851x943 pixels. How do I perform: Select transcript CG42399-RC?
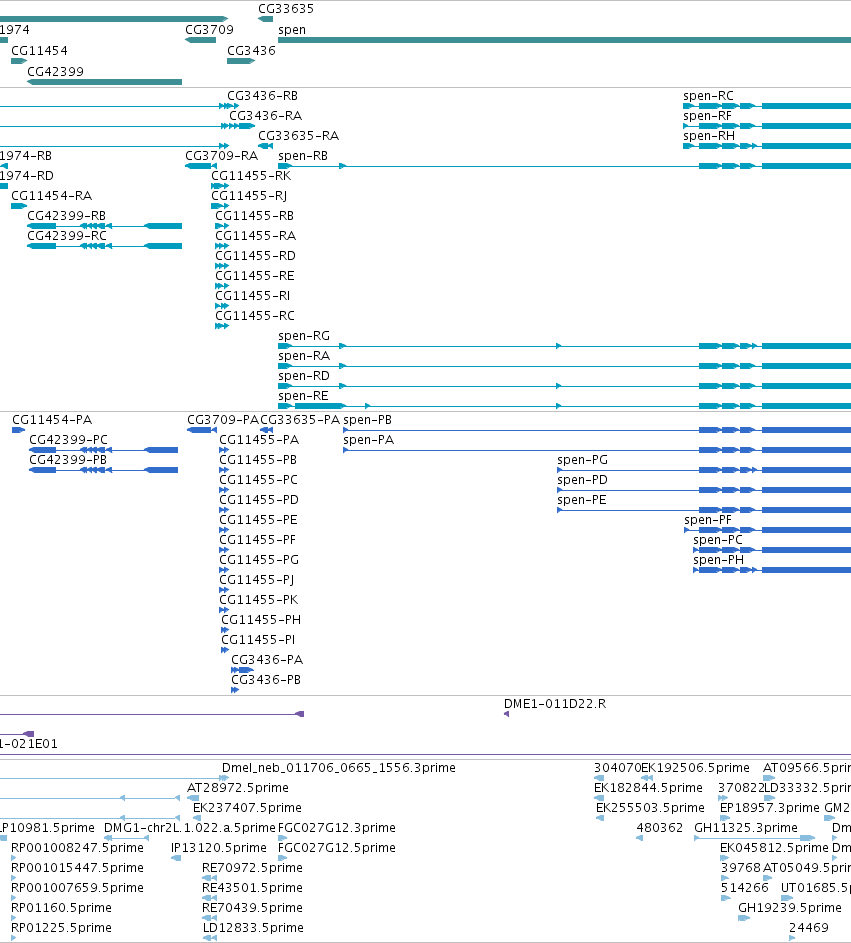click(105, 246)
